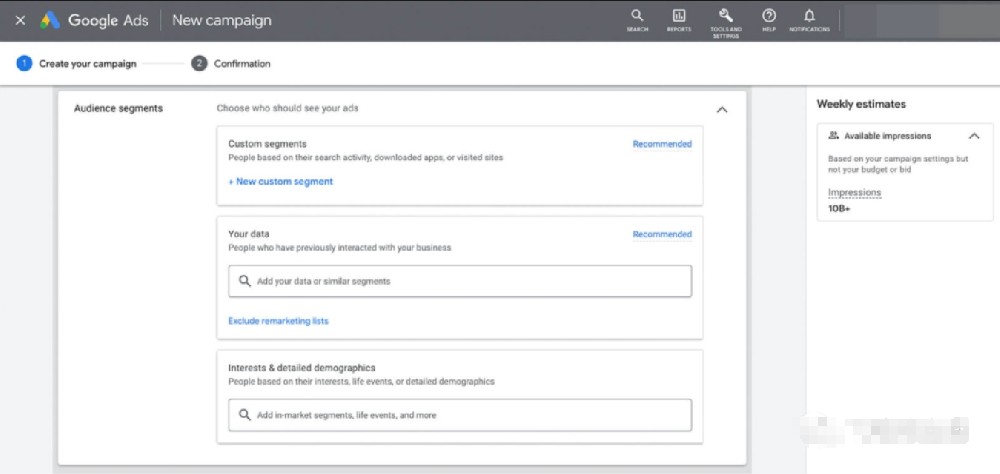Click the people icon beside Available impressions
Image resolution: width=1000 pixels, height=474 pixels.
pyautogui.click(x=834, y=136)
